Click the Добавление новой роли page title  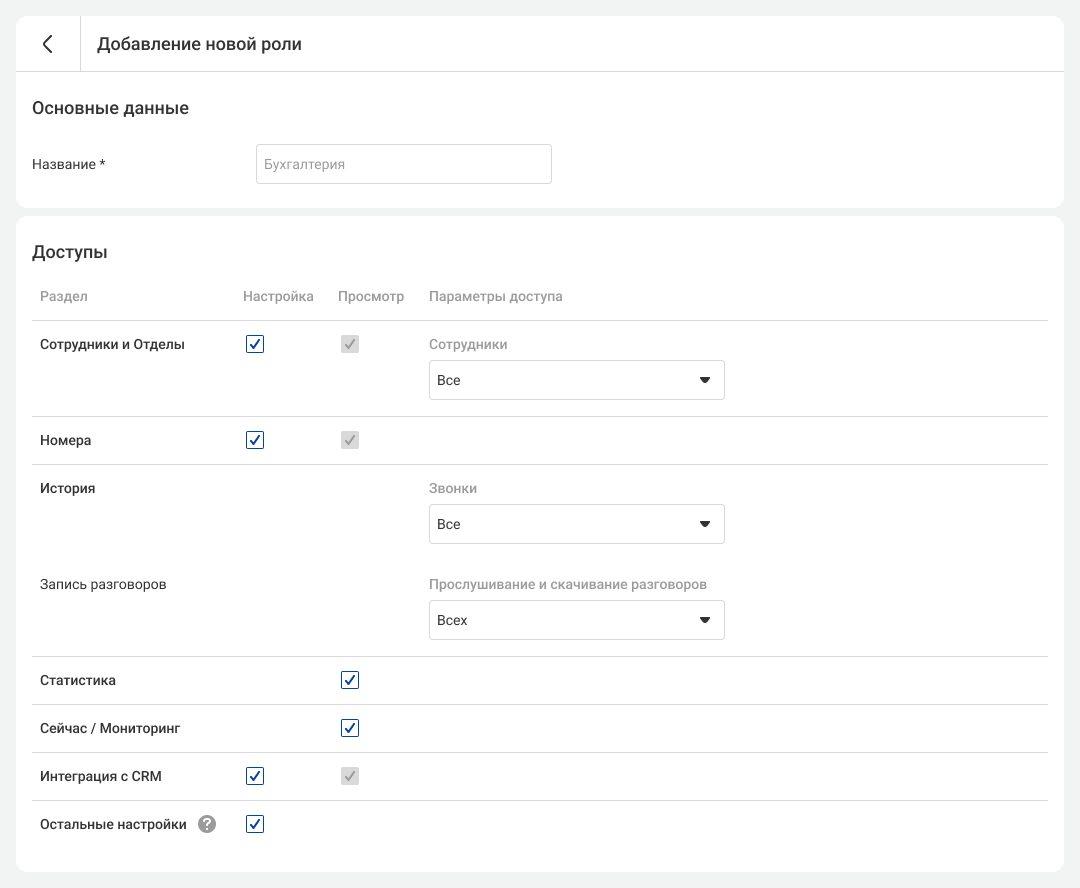click(199, 44)
